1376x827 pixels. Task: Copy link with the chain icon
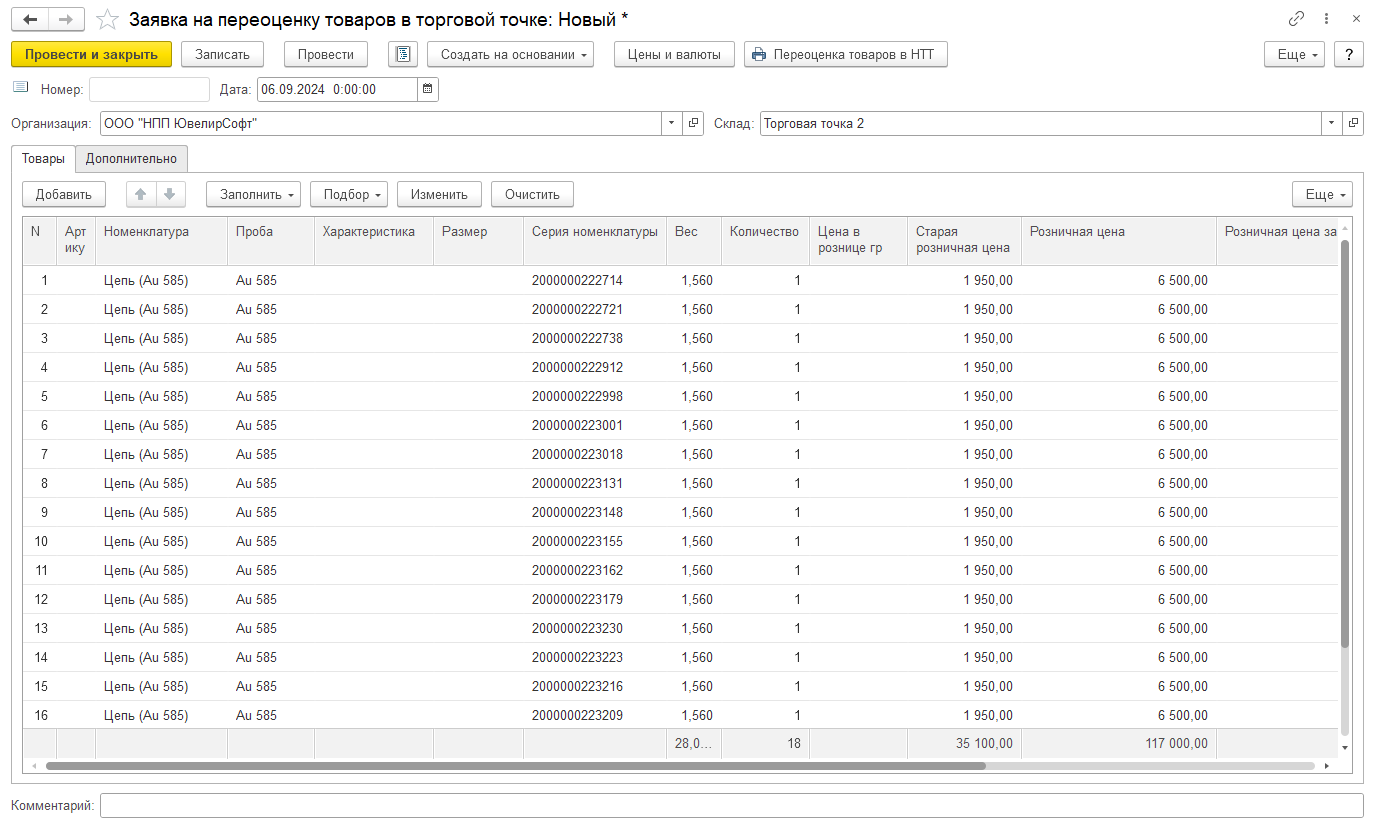[x=1297, y=19]
